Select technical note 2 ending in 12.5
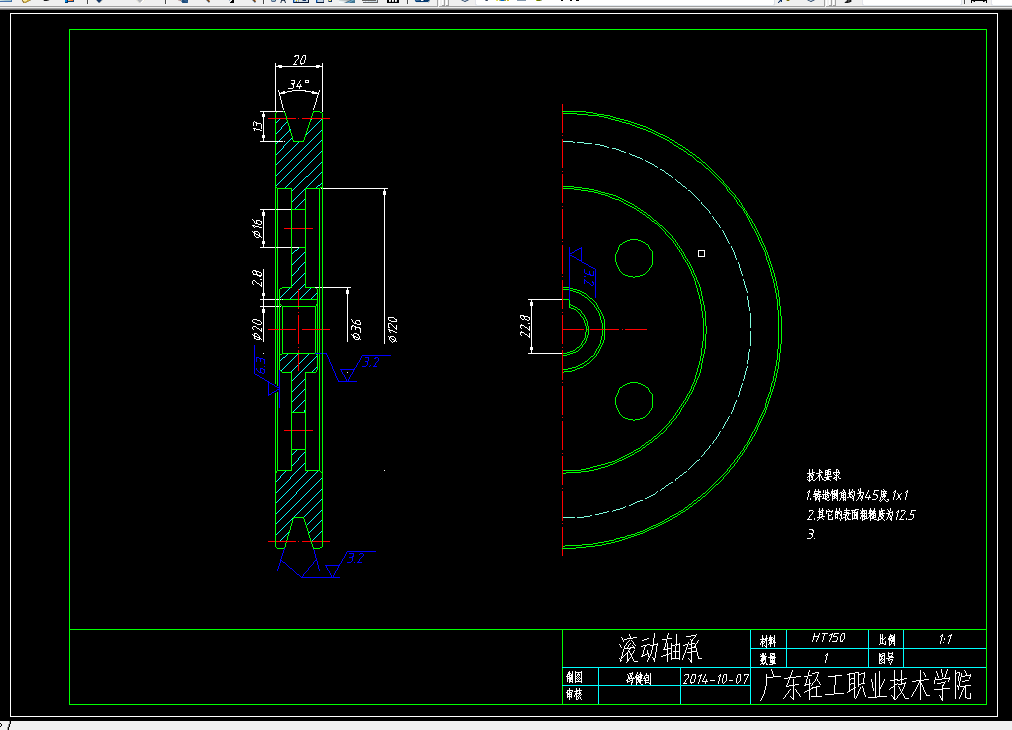This screenshot has width=1012, height=730. coord(860,514)
